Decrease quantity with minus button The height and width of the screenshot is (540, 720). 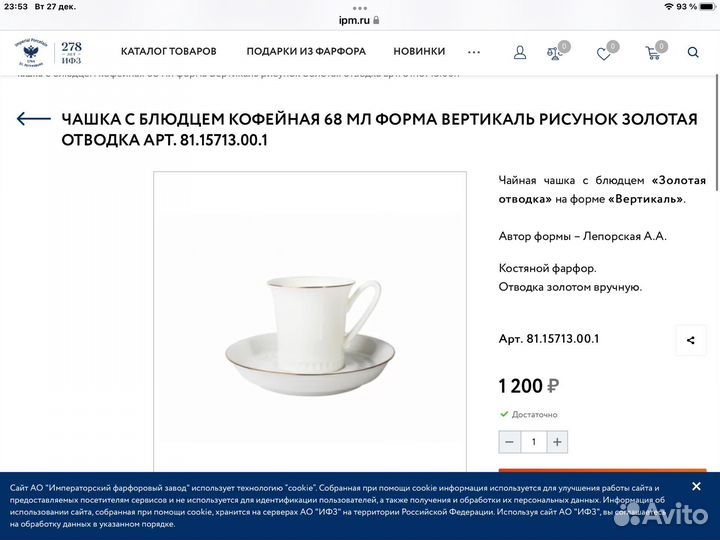pyautogui.click(x=509, y=442)
